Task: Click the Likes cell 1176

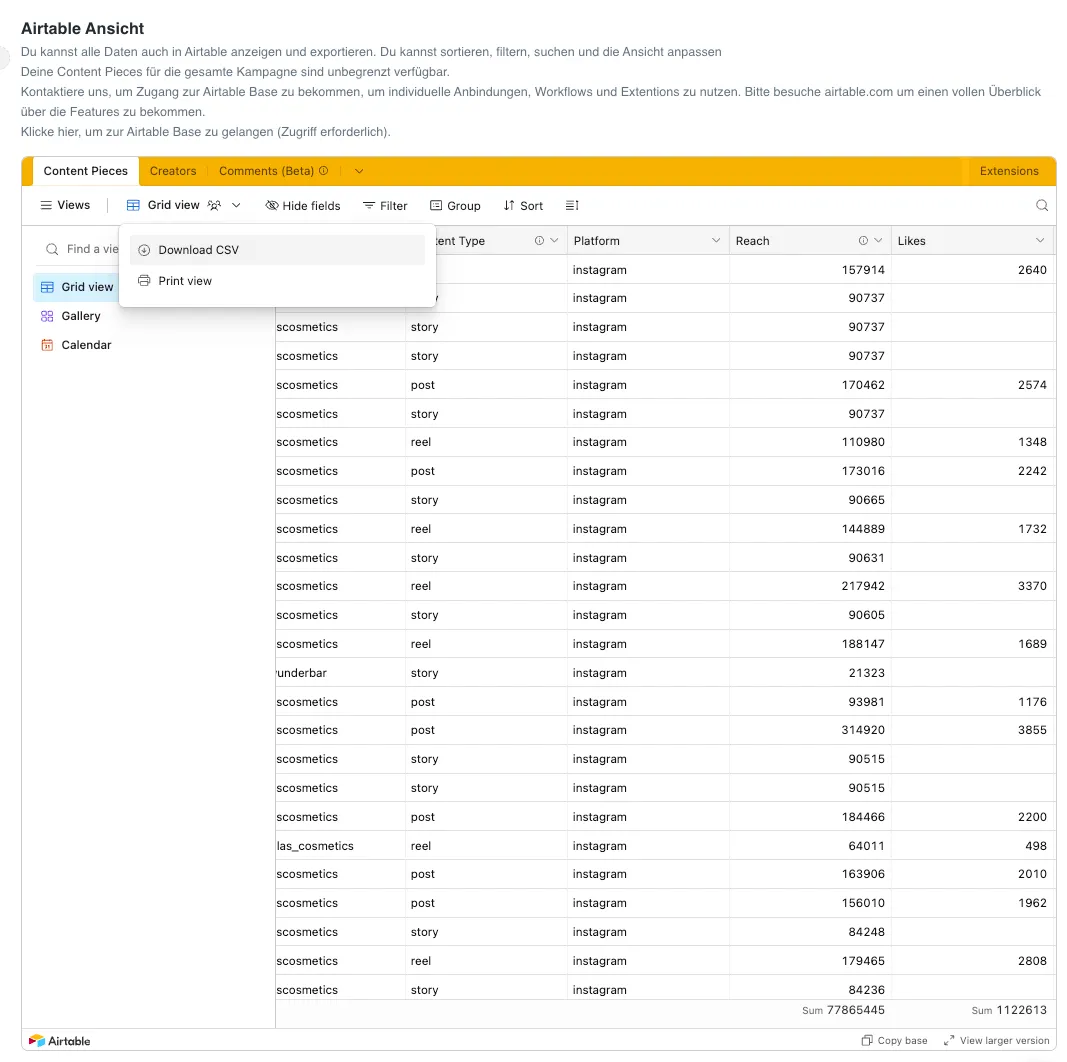Action: 973,701
